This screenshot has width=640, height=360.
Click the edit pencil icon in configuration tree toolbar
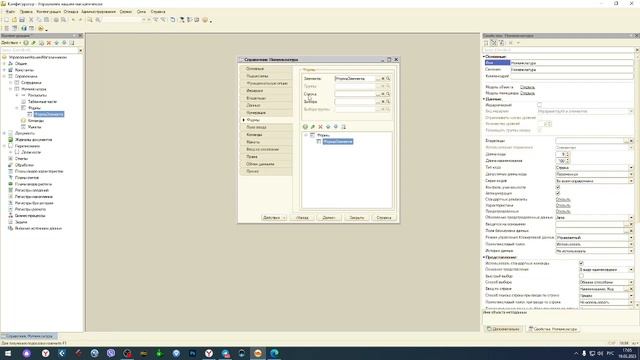[x=33, y=42]
